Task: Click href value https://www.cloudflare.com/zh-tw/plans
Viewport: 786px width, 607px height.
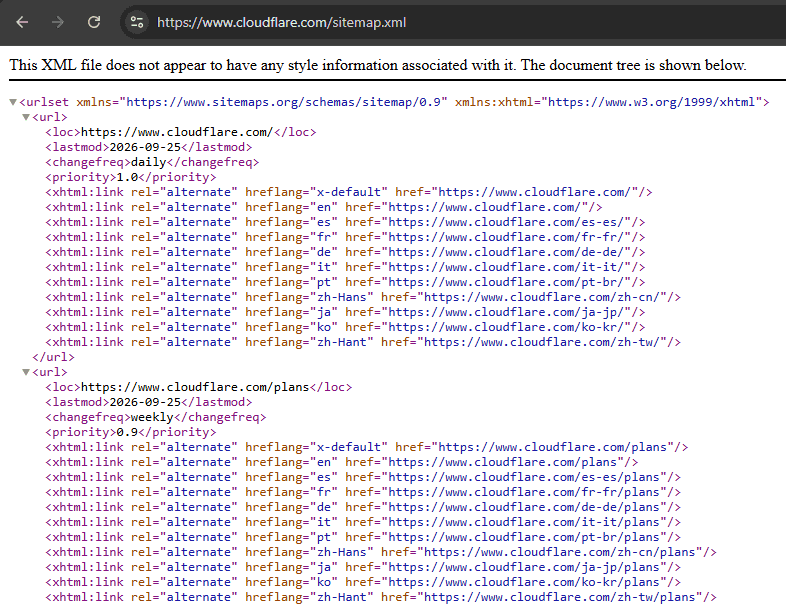Action: click(559, 598)
